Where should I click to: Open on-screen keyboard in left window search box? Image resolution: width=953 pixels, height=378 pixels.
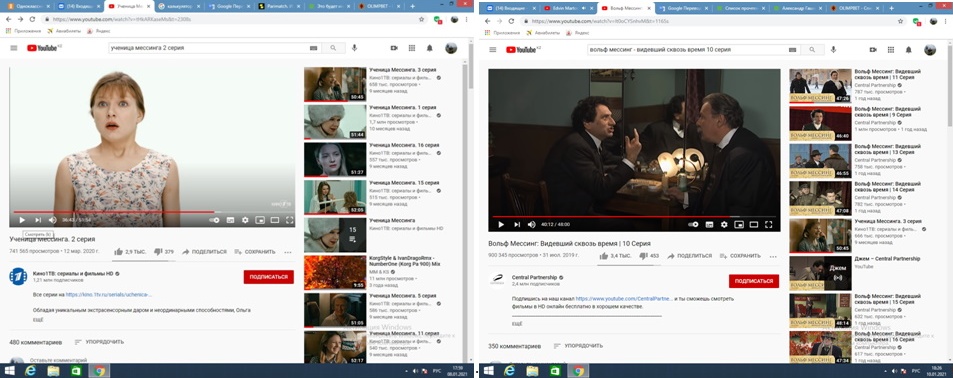coord(314,48)
